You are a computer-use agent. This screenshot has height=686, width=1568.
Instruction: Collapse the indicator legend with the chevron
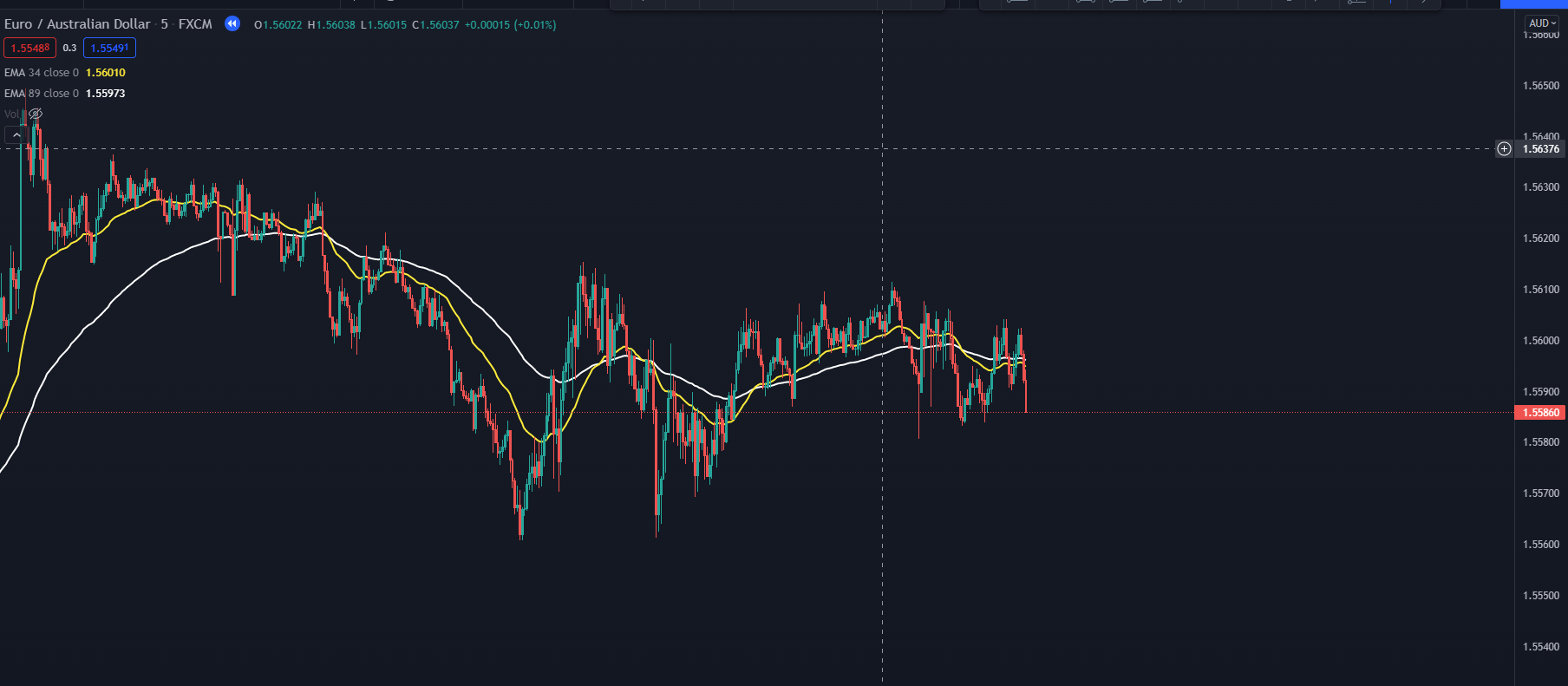click(x=16, y=134)
